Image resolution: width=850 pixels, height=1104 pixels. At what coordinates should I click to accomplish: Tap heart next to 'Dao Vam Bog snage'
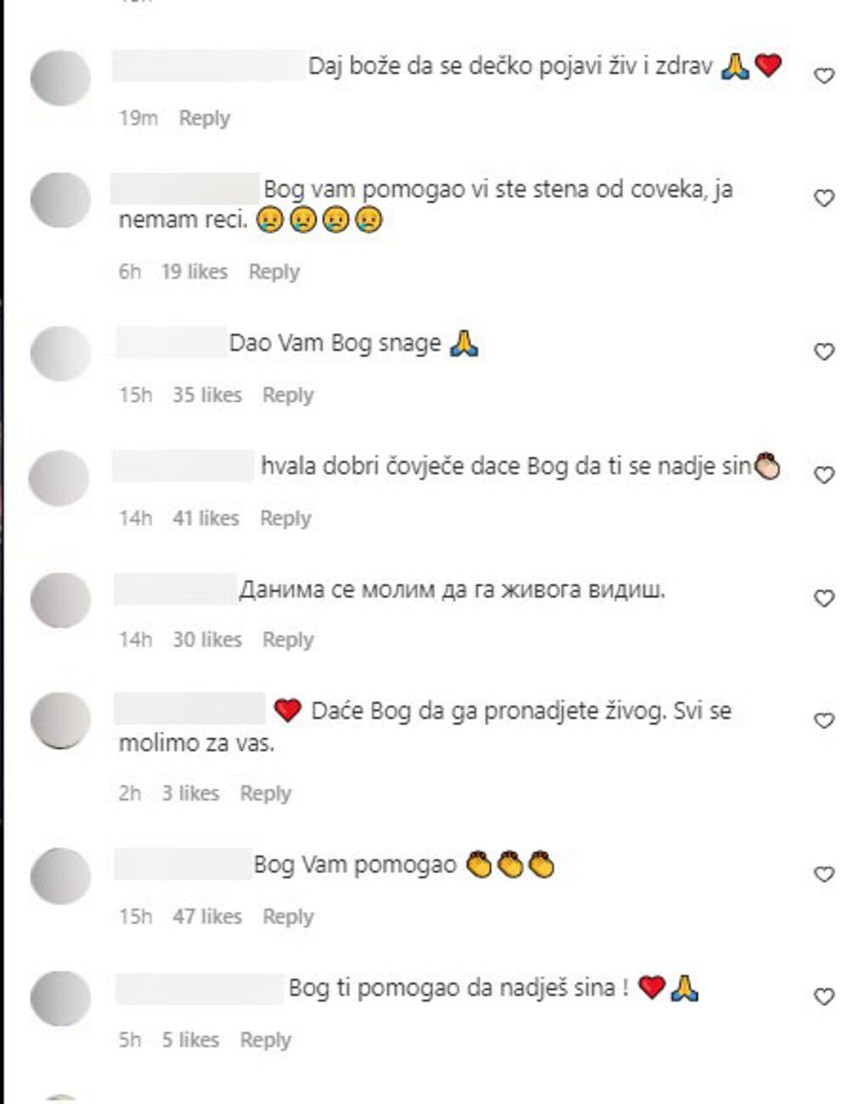click(824, 351)
